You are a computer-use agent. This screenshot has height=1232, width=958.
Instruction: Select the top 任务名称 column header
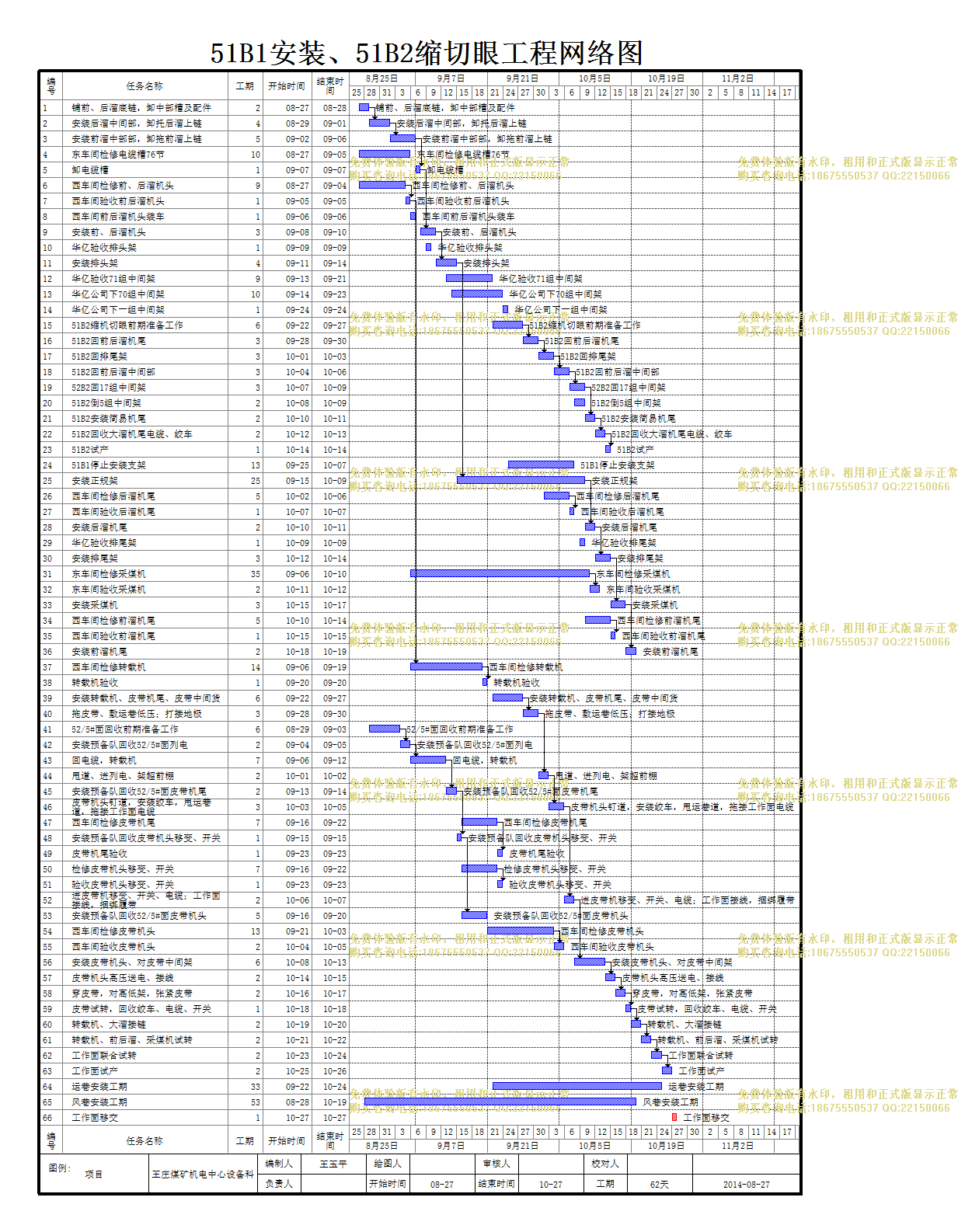pyautogui.click(x=145, y=85)
